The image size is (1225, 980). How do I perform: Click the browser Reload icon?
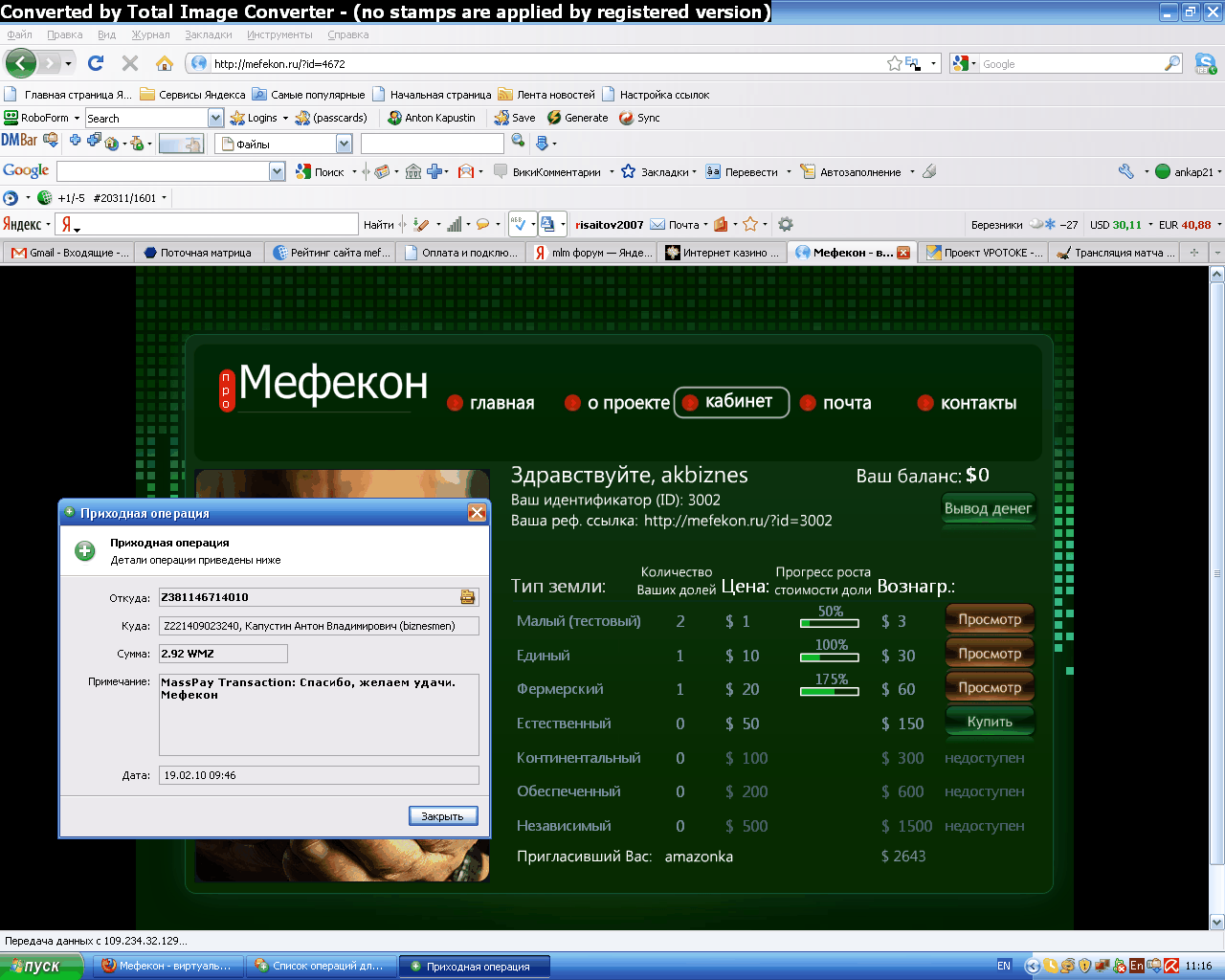[x=96, y=63]
